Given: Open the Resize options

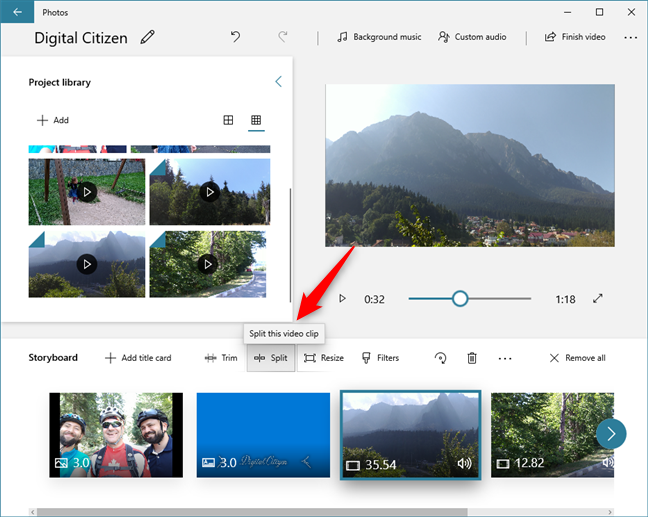Looking at the screenshot, I should 324,358.
